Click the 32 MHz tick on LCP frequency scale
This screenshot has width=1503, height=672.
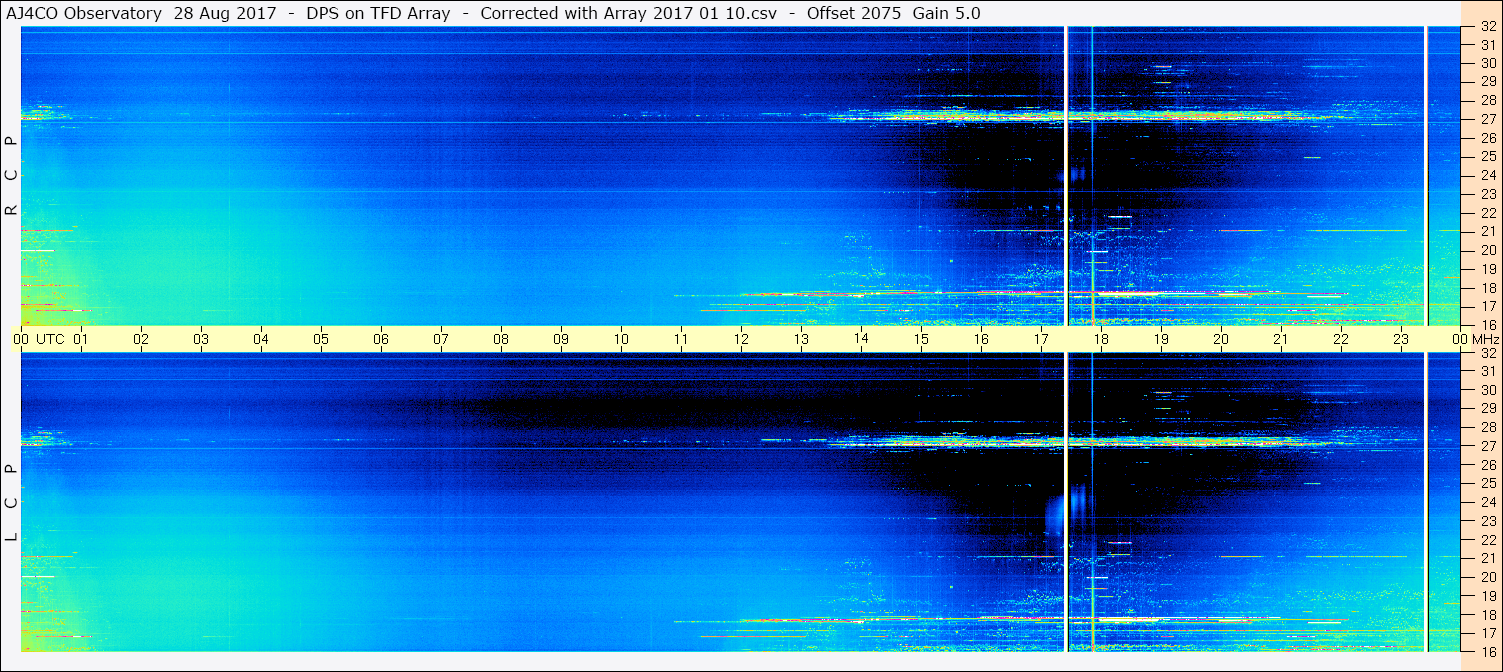[1487, 353]
